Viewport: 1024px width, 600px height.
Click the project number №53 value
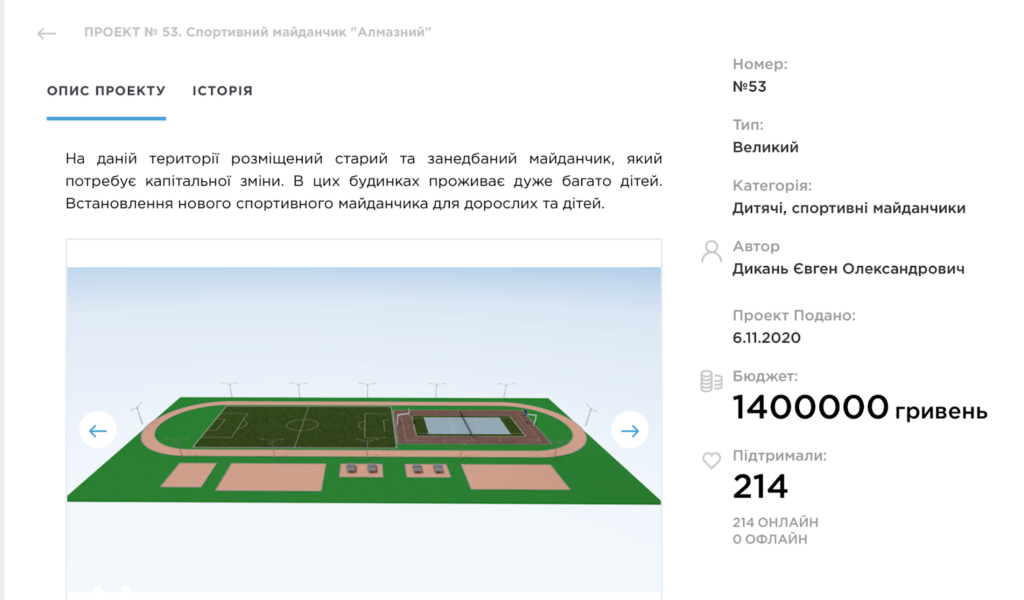(749, 87)
